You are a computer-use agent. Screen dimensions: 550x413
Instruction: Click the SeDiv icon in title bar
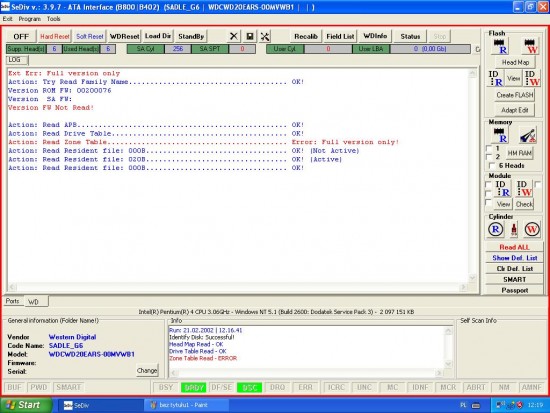(5, 7)
